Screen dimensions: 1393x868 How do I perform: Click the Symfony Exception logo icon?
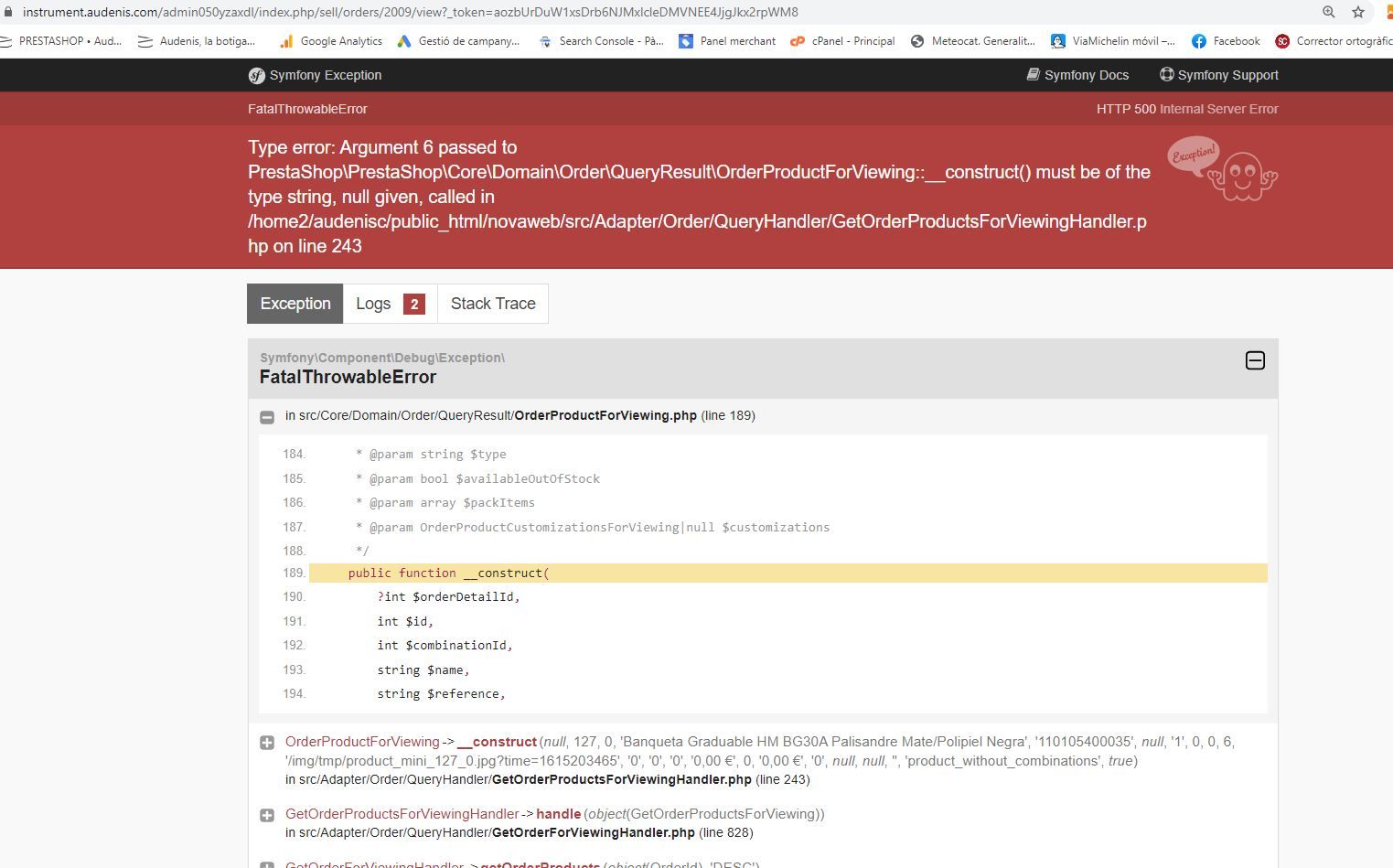pos(256,75)
